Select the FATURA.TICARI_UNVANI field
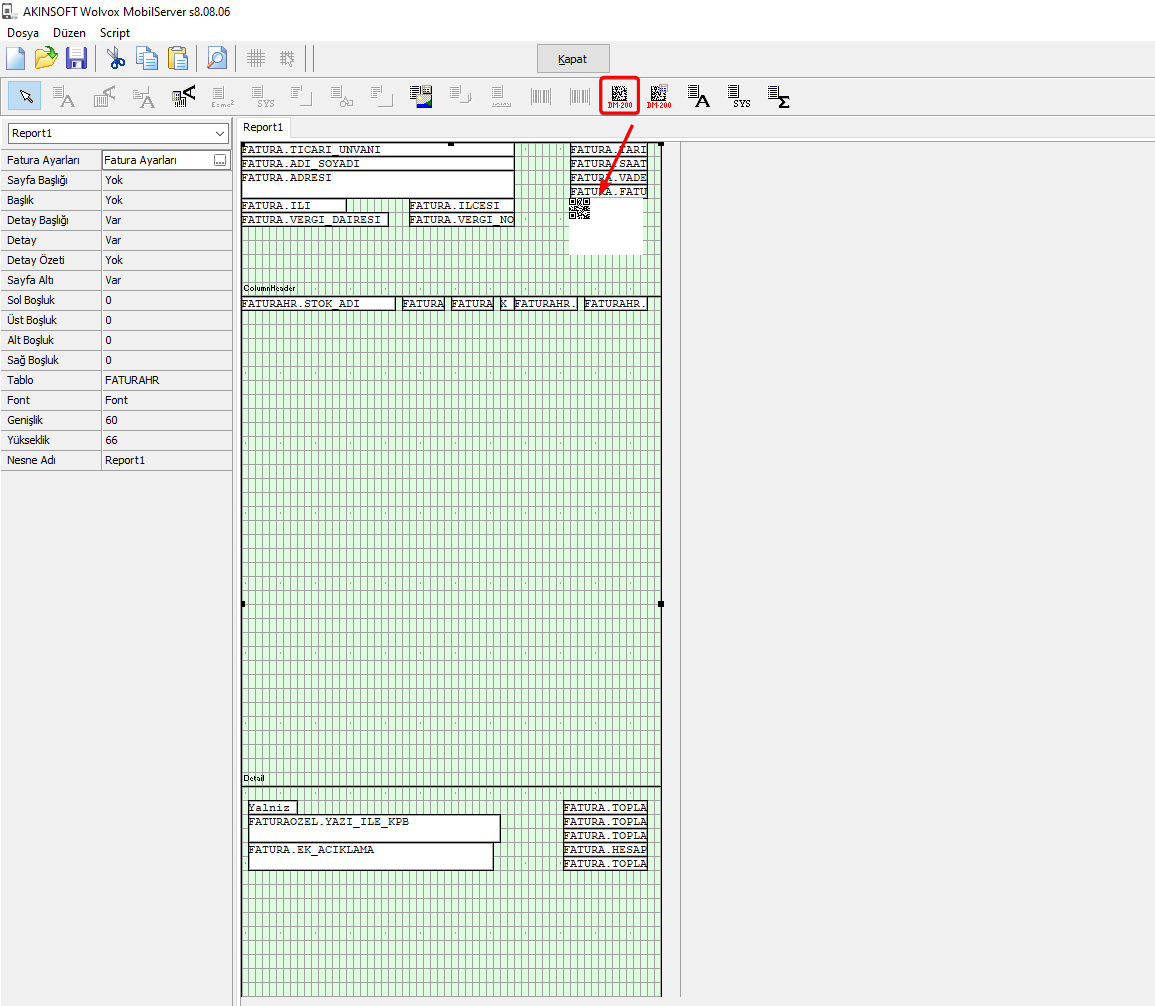 378,150
